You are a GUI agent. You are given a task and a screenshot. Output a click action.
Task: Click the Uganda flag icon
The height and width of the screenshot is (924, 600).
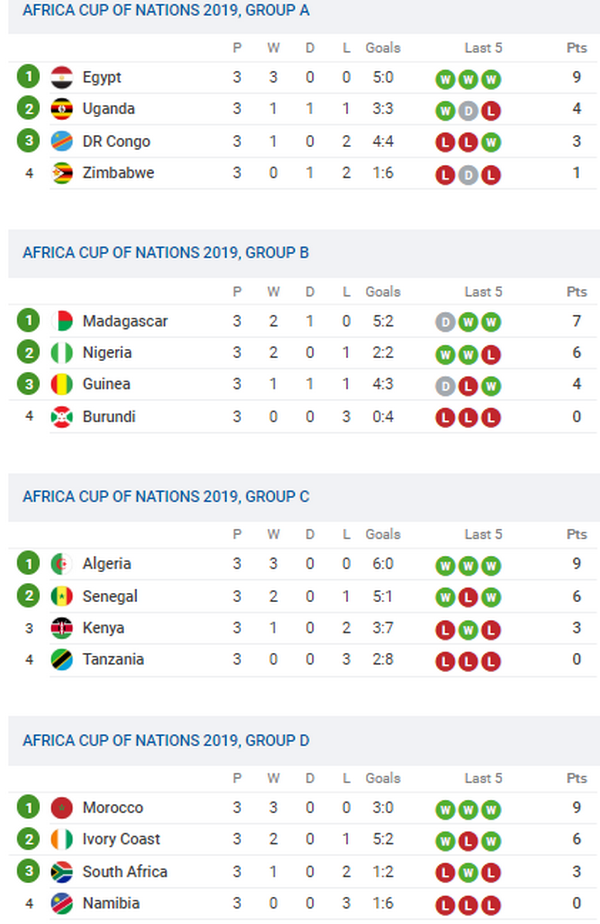tap(62, 109)
